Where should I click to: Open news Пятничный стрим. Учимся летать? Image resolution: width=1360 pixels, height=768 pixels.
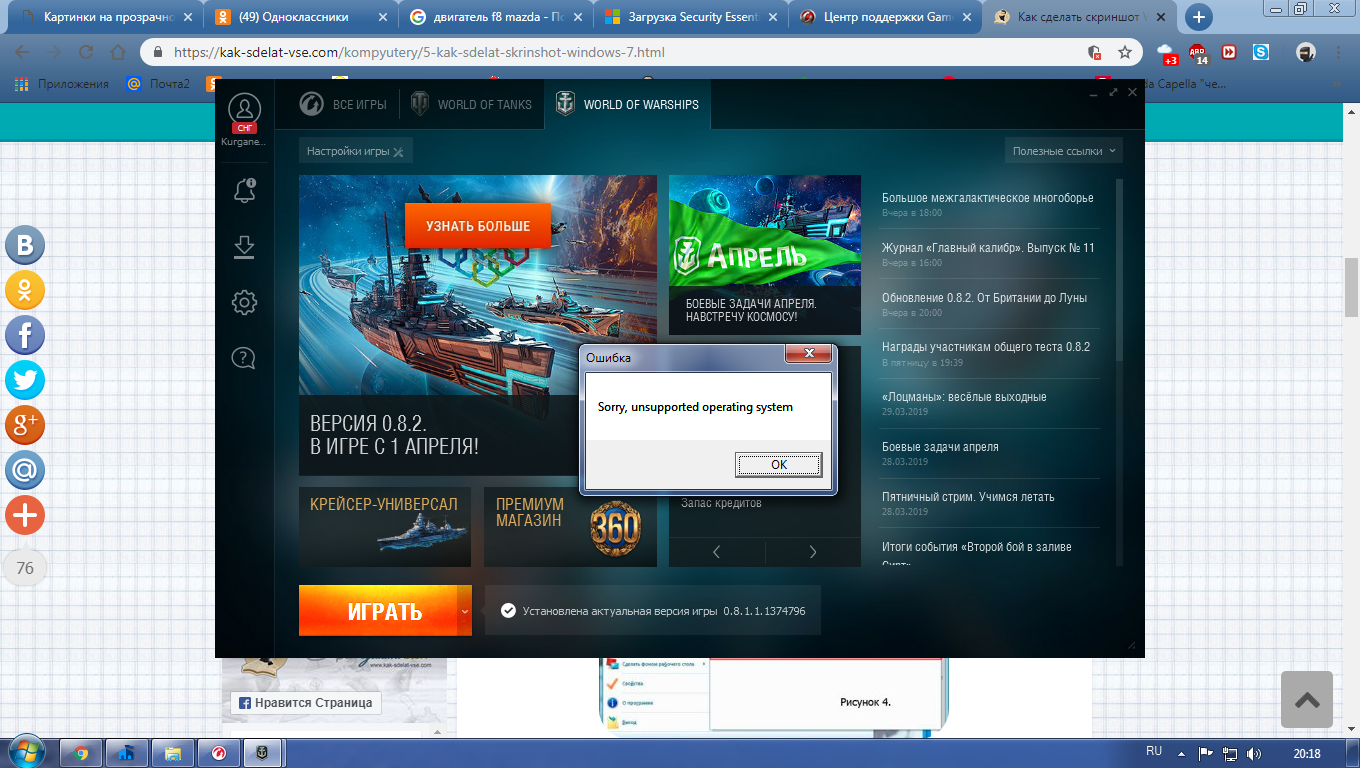[968, 497]
